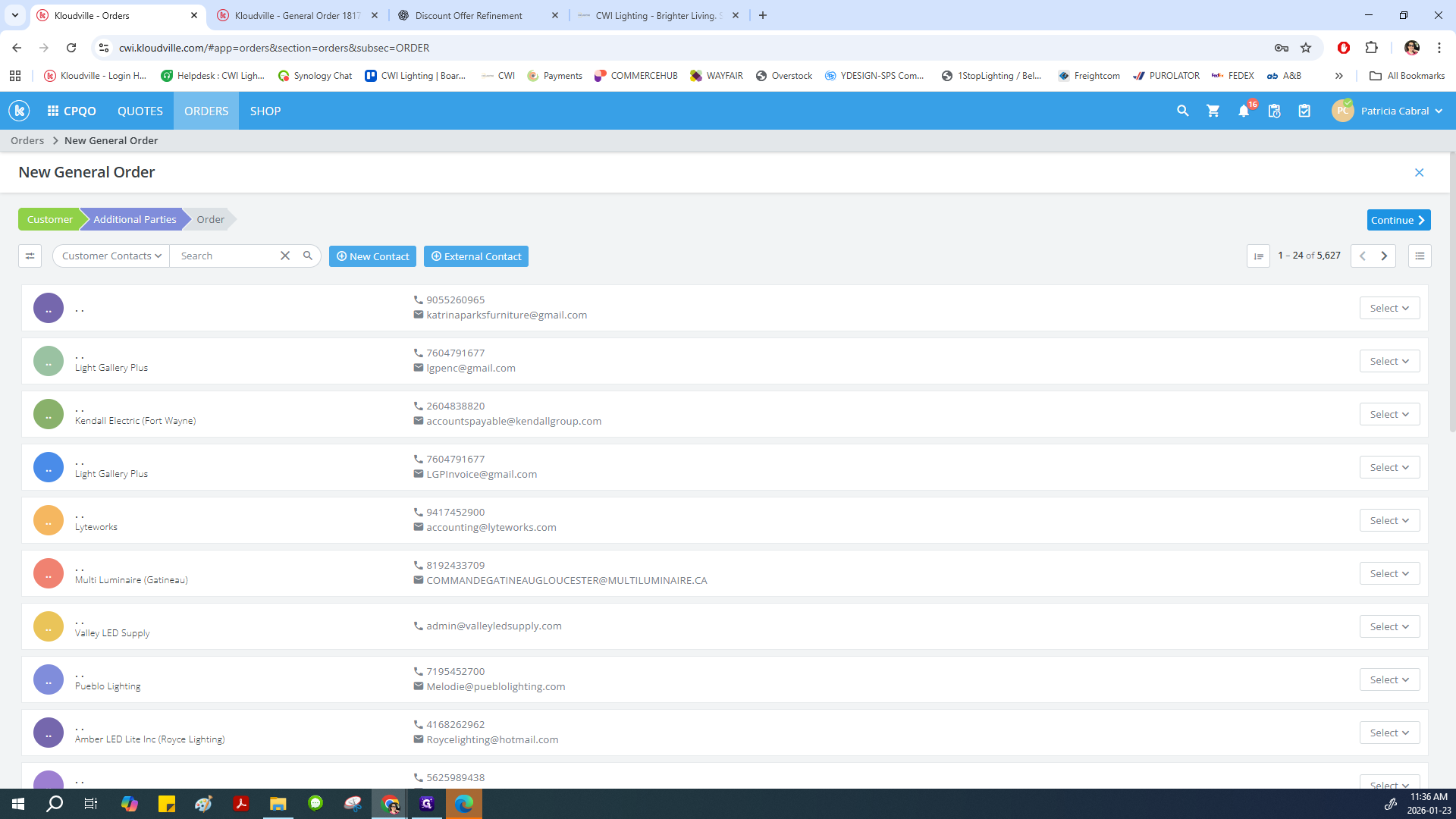Open the filter settings sliders icon

point(30,256)
